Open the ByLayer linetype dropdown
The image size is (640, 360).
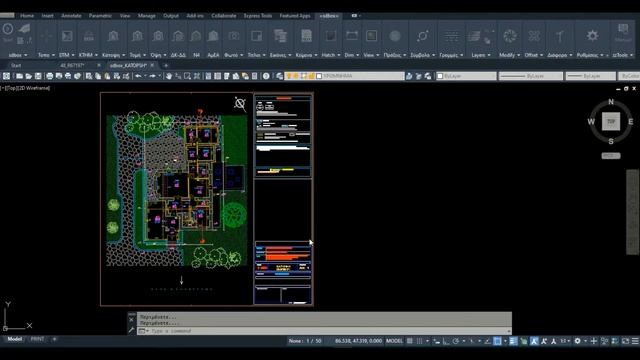coord(531,76)
